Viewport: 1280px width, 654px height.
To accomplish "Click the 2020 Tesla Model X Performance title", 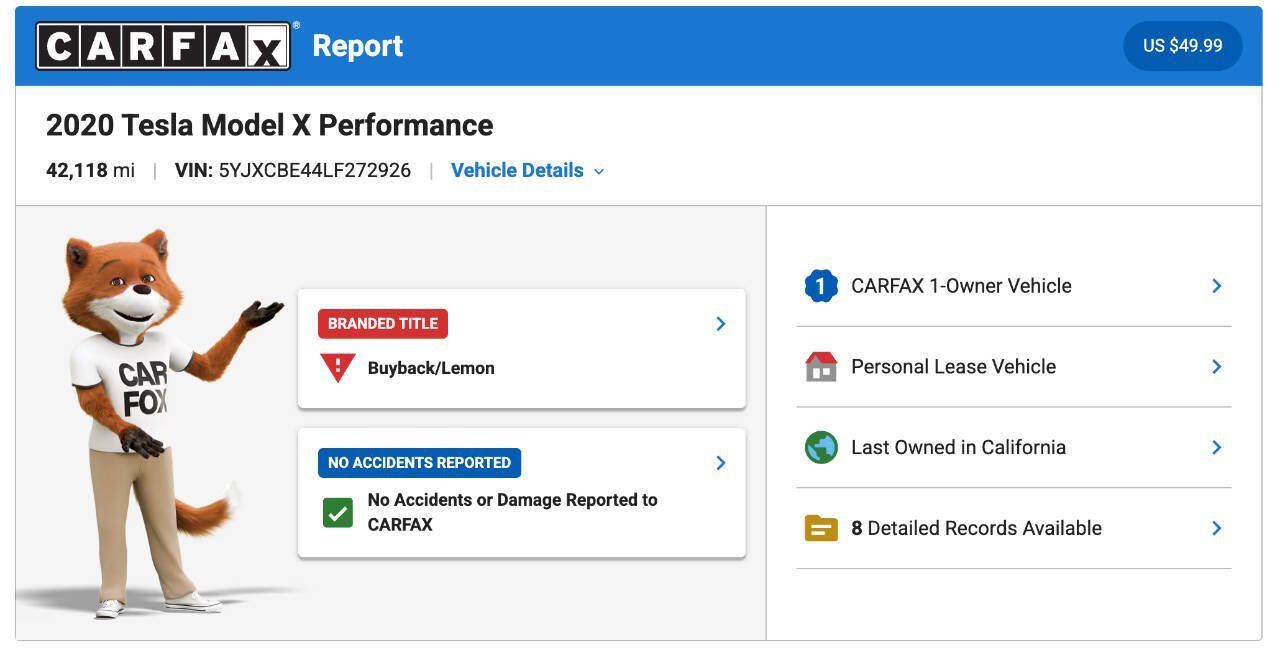I will [x=270, y=125].
